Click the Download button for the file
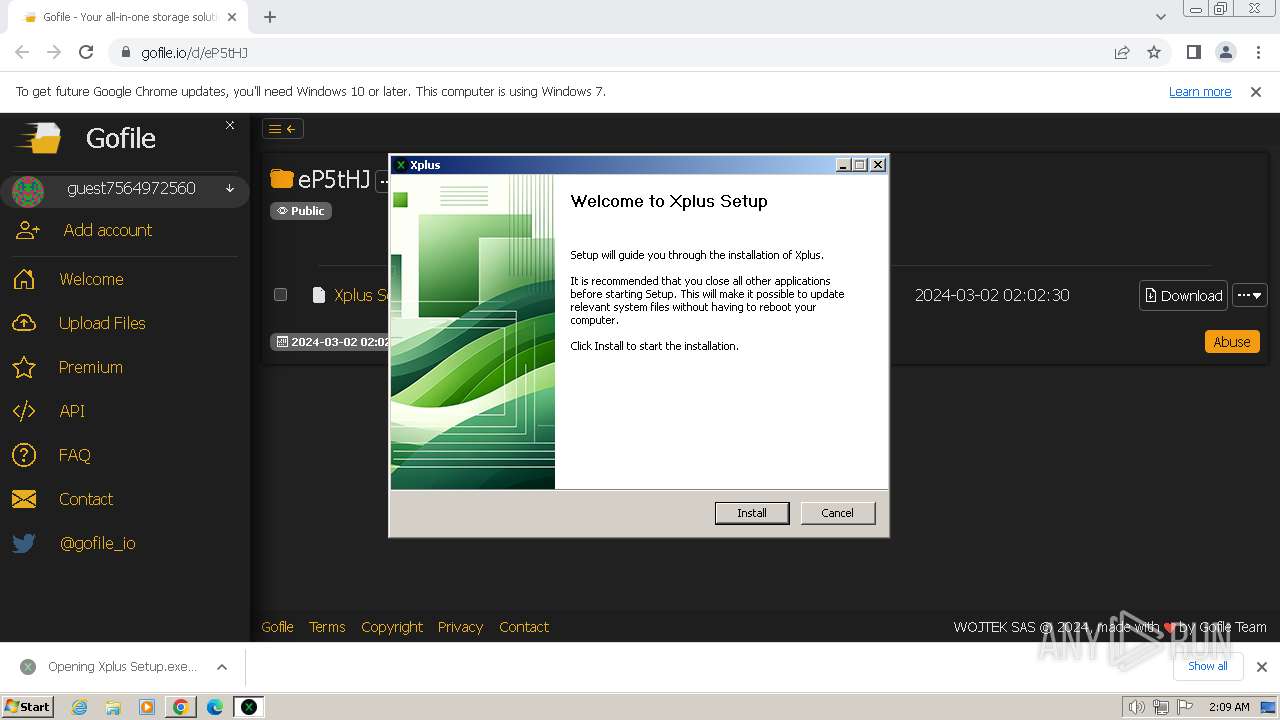The height and width of the screenshot is (720, 1280). point(1183,295)
